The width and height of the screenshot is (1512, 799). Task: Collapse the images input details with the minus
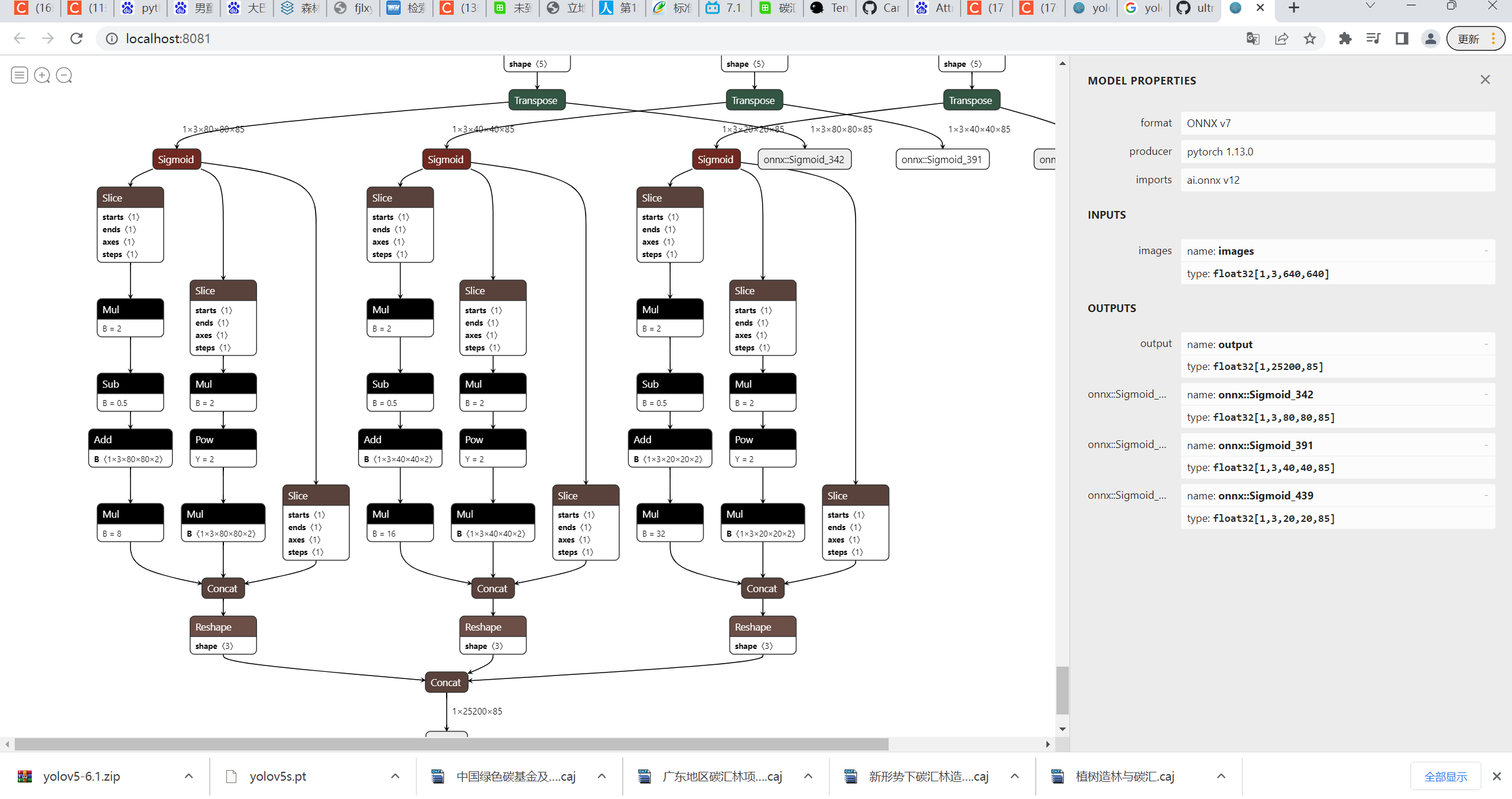[1488, 251]
